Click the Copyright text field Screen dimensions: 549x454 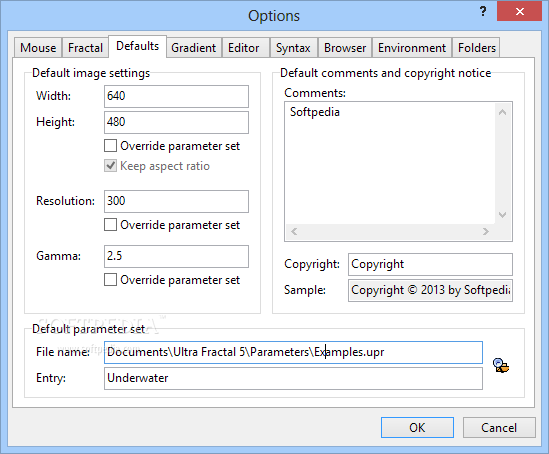coord(430,264)
